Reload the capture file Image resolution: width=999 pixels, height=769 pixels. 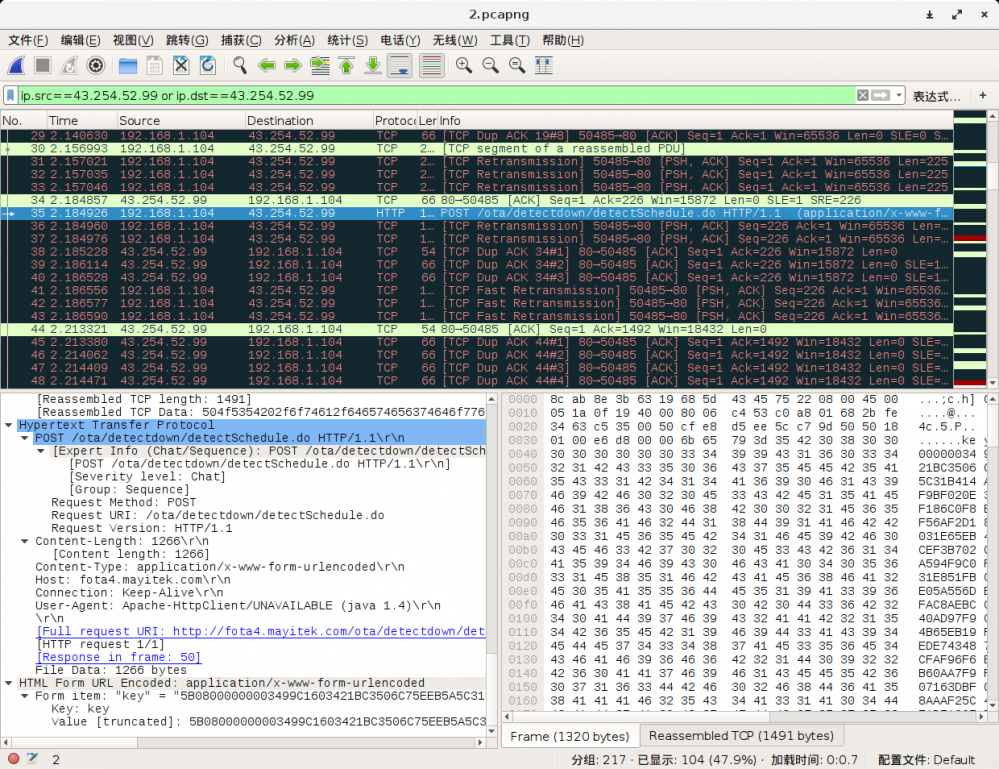click(207, 66)
